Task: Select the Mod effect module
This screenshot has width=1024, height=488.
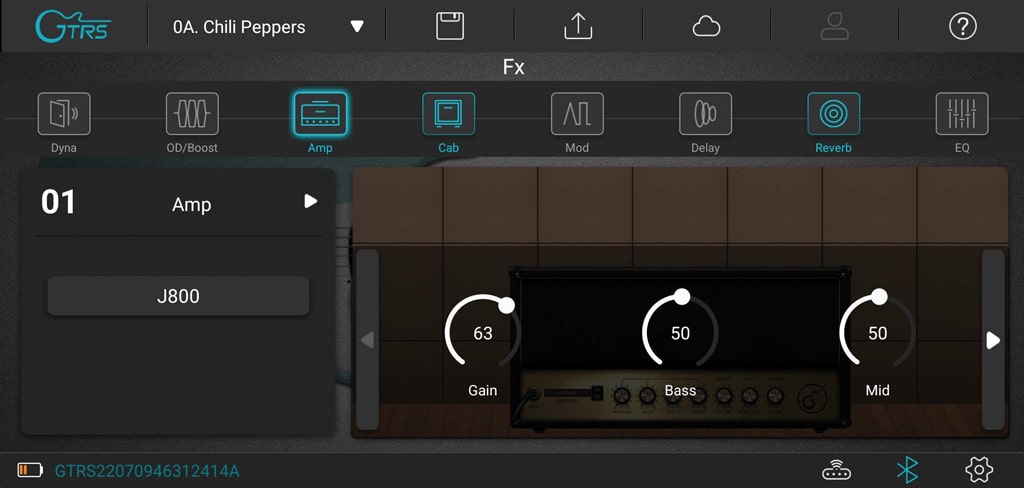Action: [x=577, y=114]
